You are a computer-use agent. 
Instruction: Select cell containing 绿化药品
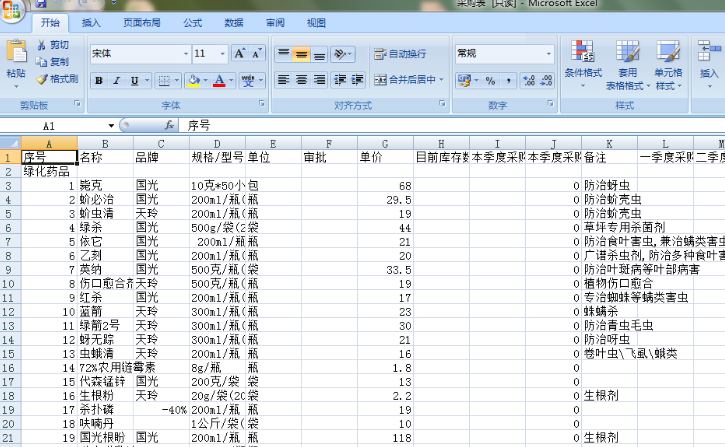coord(49,171)
